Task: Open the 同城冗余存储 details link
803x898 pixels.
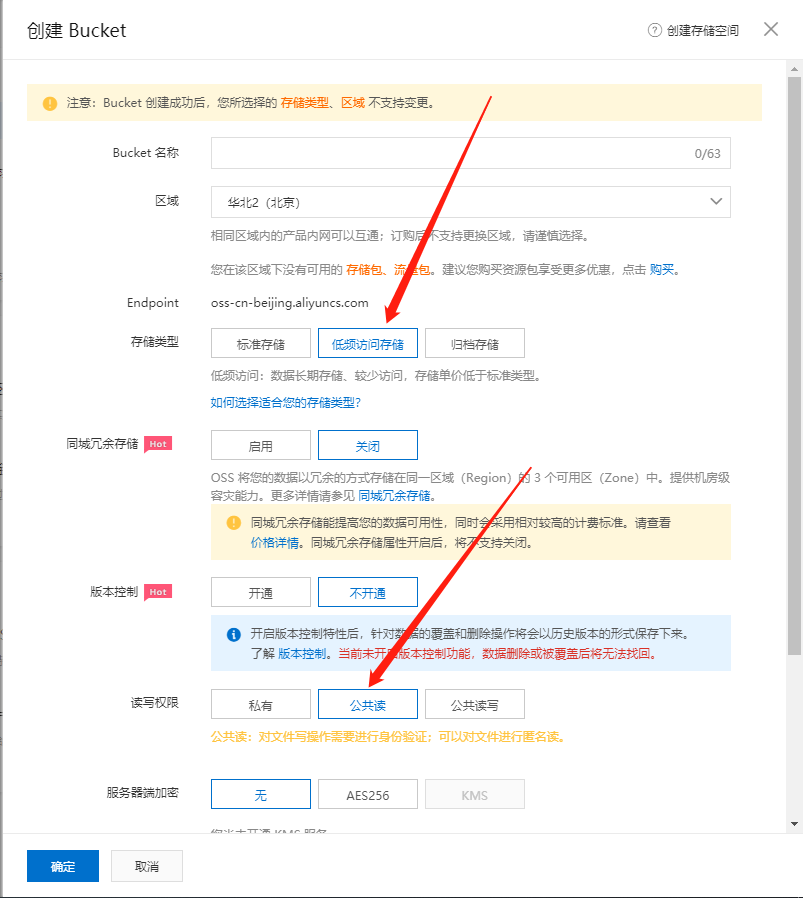Action: [394, 495]
